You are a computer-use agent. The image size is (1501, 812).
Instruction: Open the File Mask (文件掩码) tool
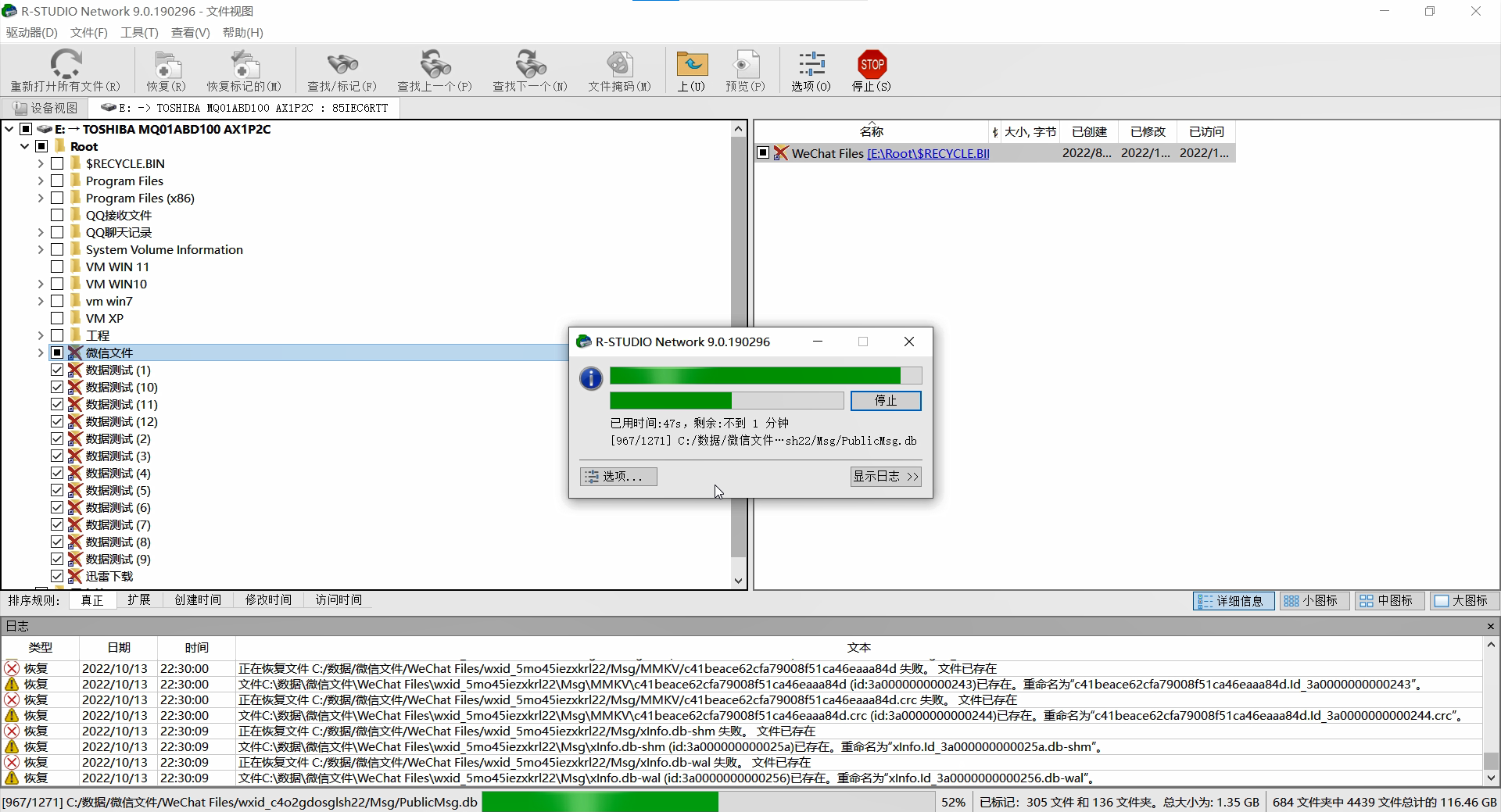(619, 64)
